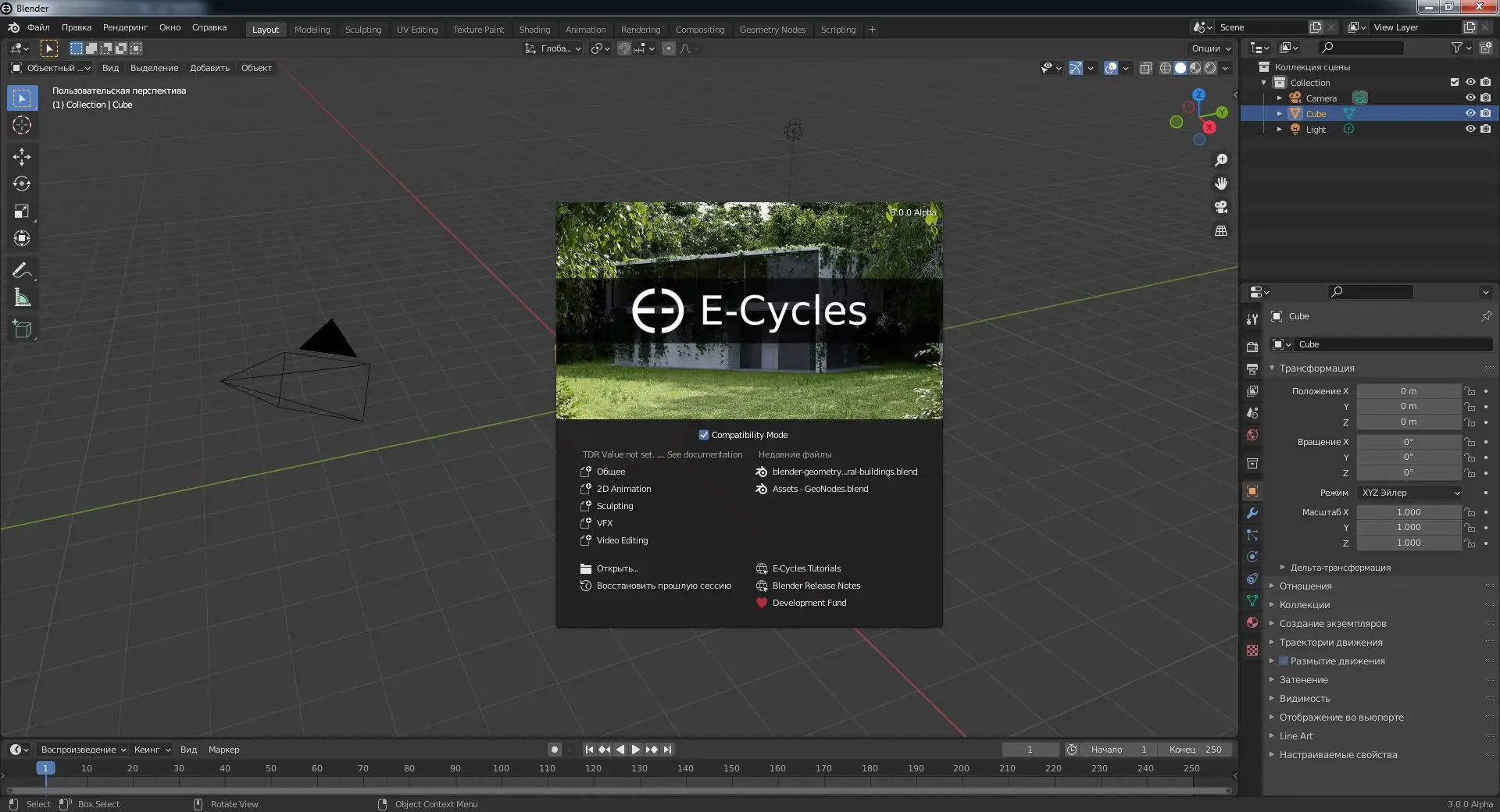Click the camera view icon in viewport
1500x812 pixels.
(x=1221, y=208)
